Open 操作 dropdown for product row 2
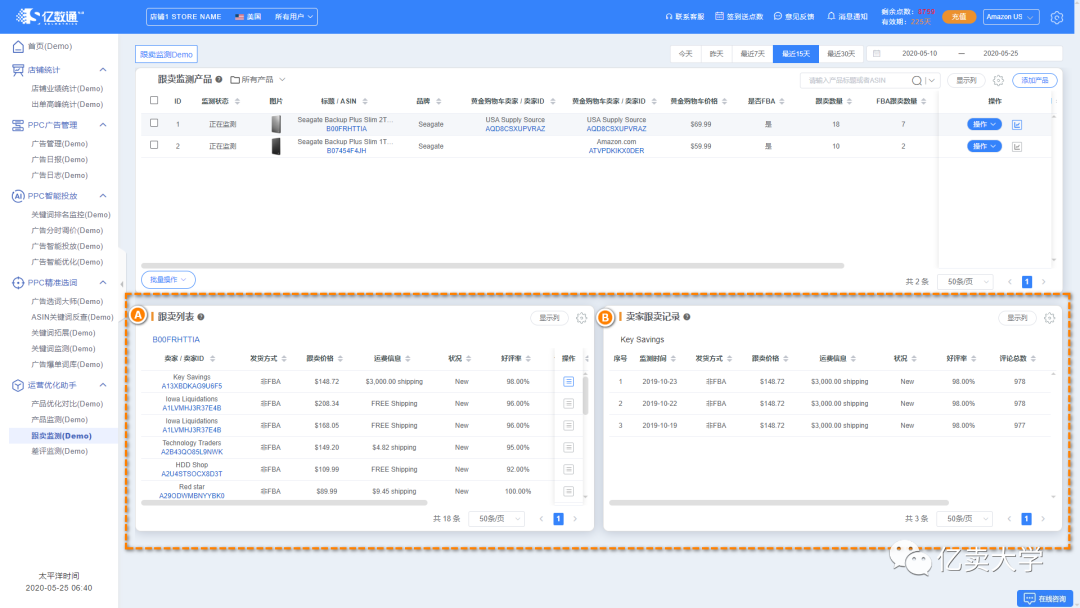Image resolution: width=1080 pixels, height=608 pixels. point(984,147)
